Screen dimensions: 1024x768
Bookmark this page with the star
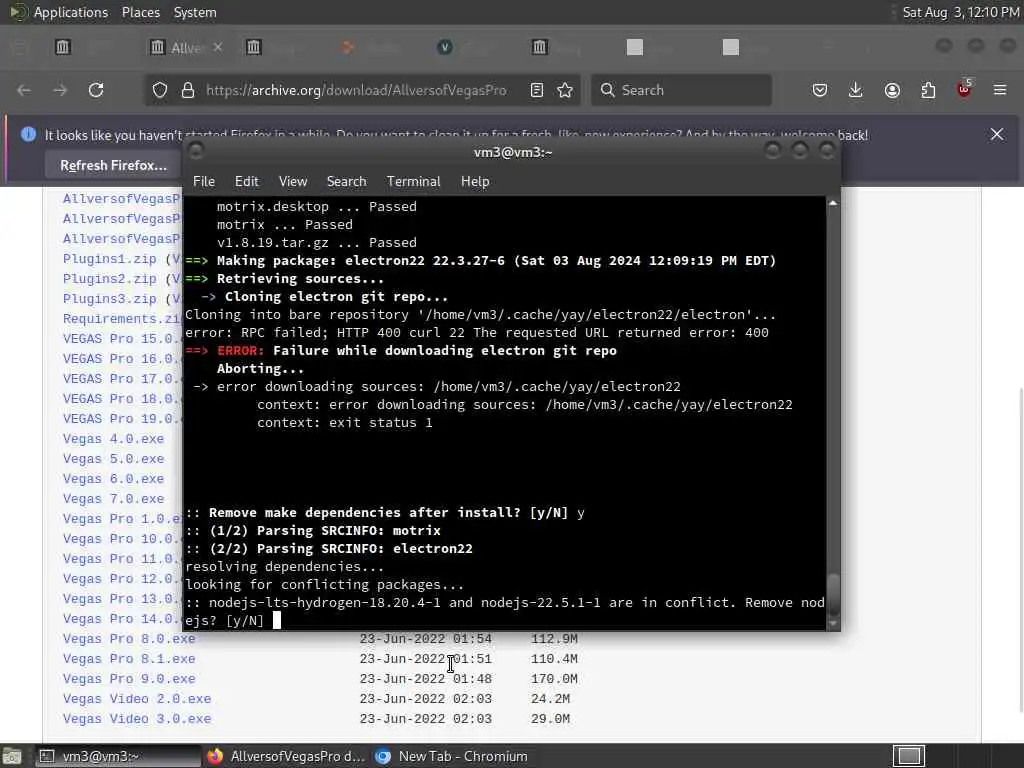[x=566, y=90]
